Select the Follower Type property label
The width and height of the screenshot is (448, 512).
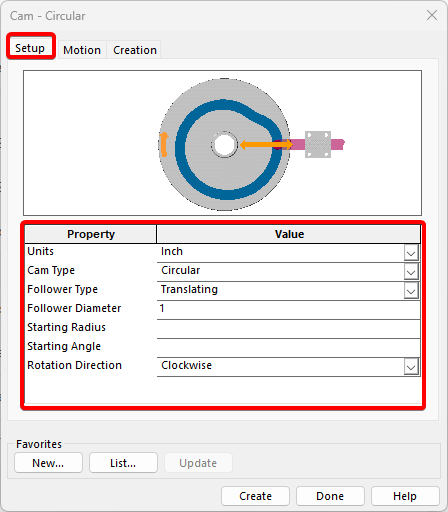pos(63,289)
